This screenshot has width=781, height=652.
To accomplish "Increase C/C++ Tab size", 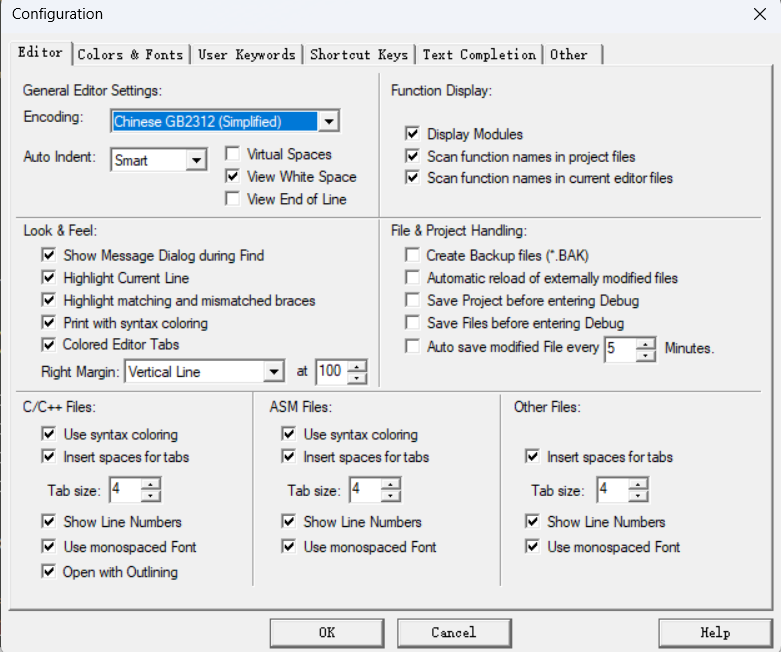I will (150, 484).
